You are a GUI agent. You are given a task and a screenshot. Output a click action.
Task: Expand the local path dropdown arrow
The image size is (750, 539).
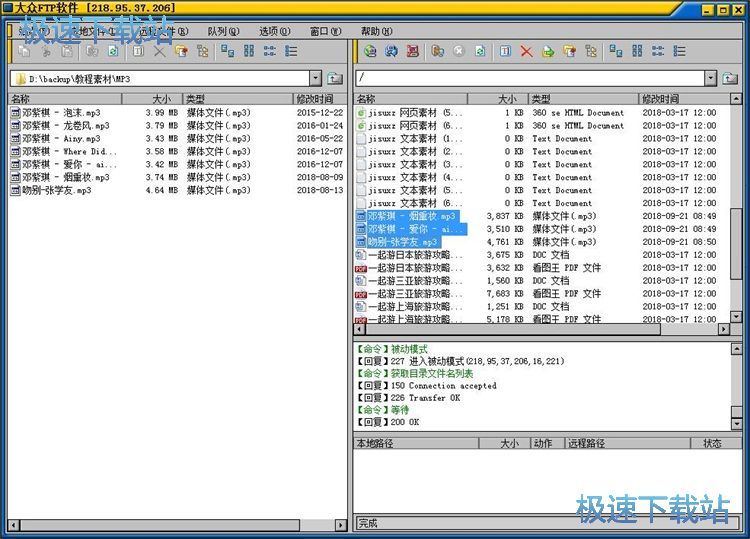[315, 78]
